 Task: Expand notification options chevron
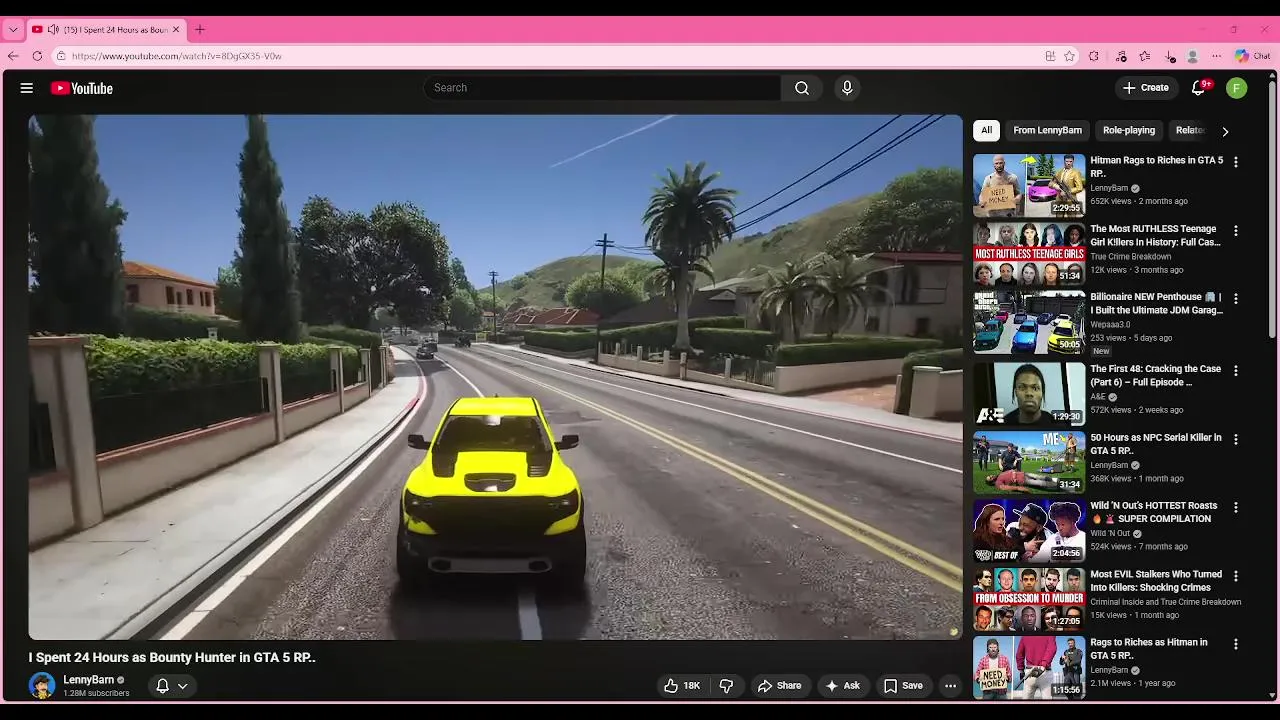tap(183, 686)
